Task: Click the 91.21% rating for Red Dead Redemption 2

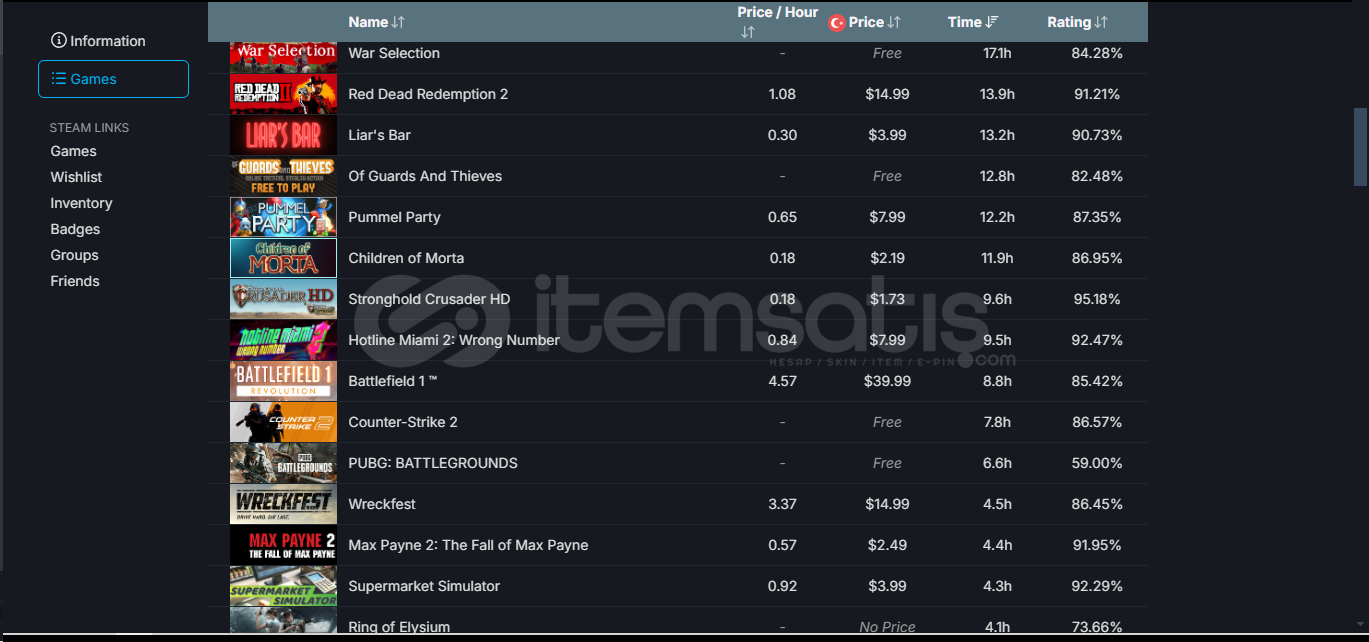Action: [x=1097, y=94]
